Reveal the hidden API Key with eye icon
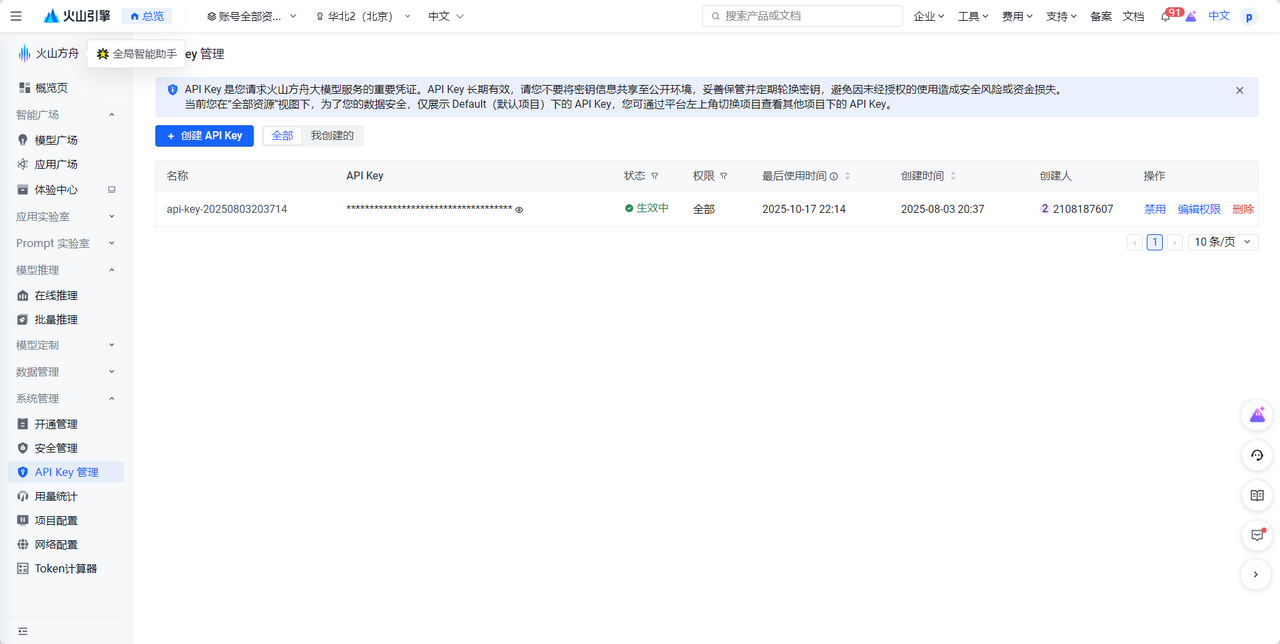 click(x=519, y=210)
